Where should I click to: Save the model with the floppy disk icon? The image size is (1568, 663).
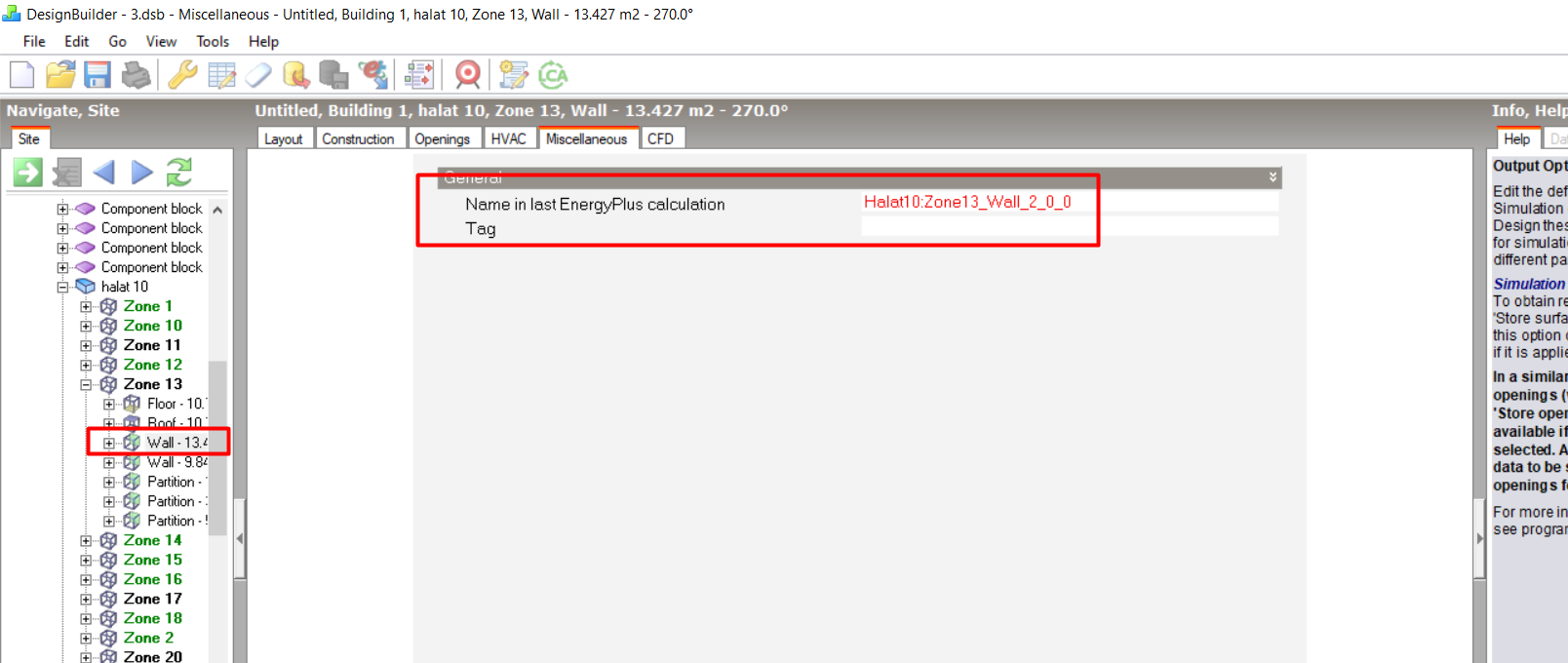point(98,75)
